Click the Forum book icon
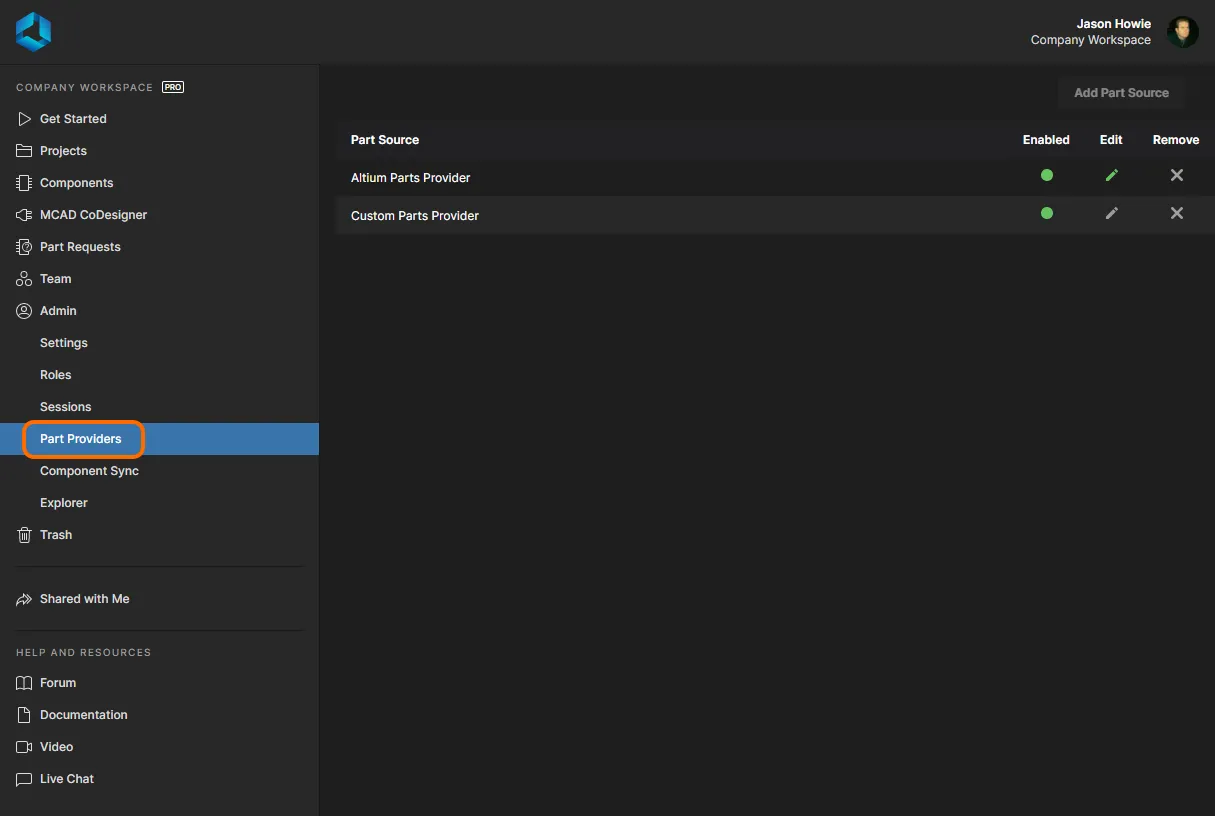This screenshot has width=1215, height=816. [24, 683]
